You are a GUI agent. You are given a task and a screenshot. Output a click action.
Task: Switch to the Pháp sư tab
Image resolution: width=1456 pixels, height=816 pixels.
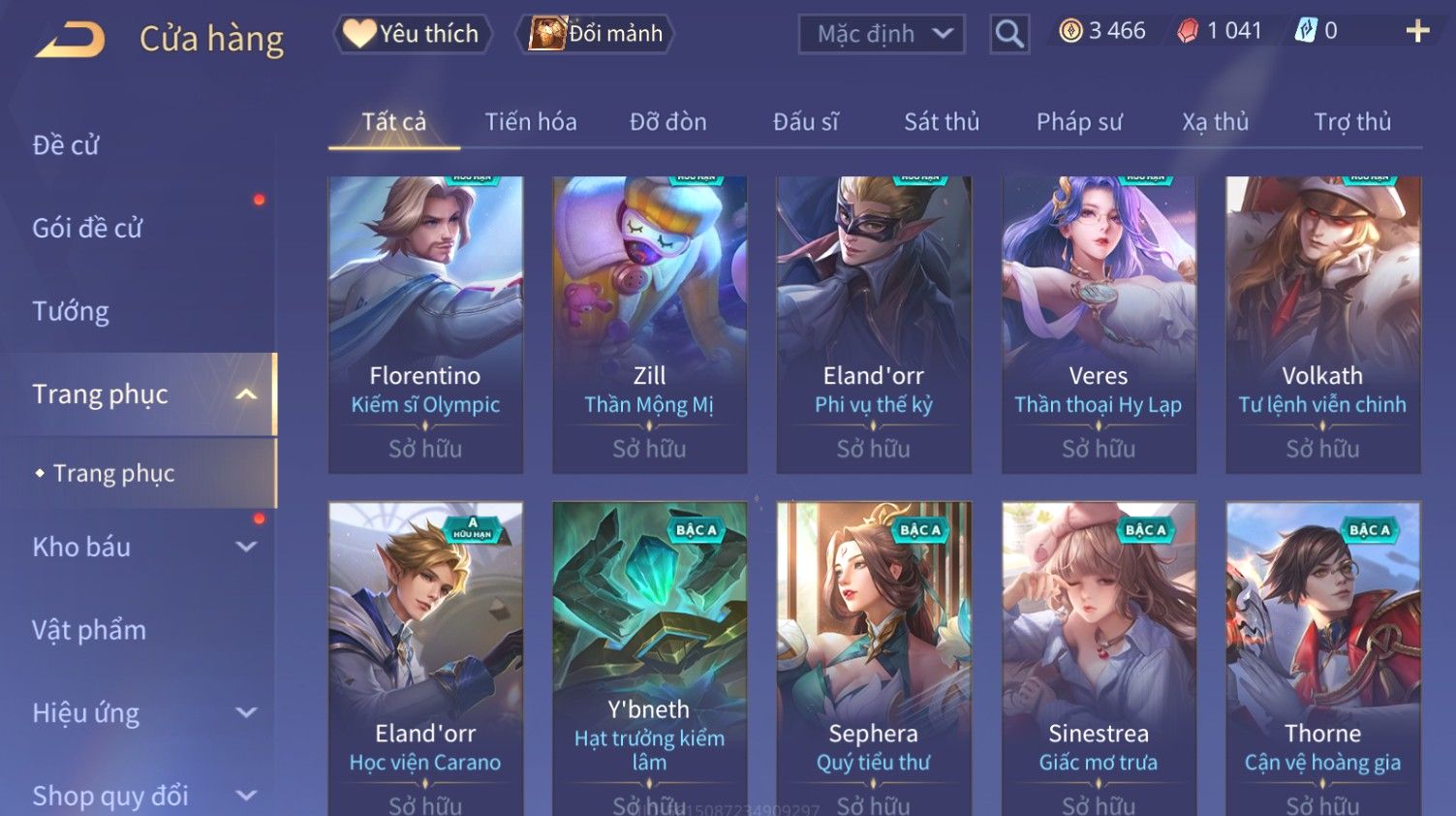coord(1079,122)
